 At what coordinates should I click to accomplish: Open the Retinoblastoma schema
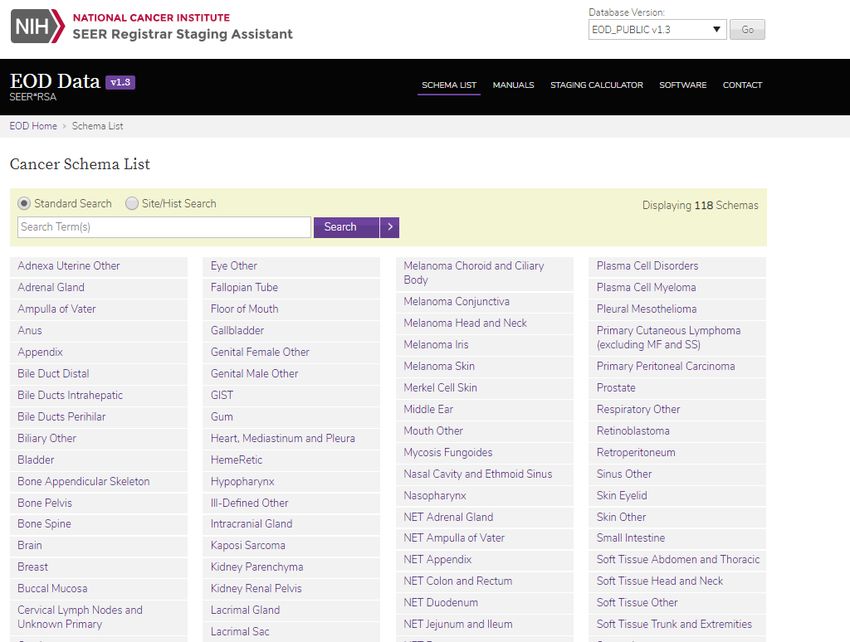click(x=633, y=431)
